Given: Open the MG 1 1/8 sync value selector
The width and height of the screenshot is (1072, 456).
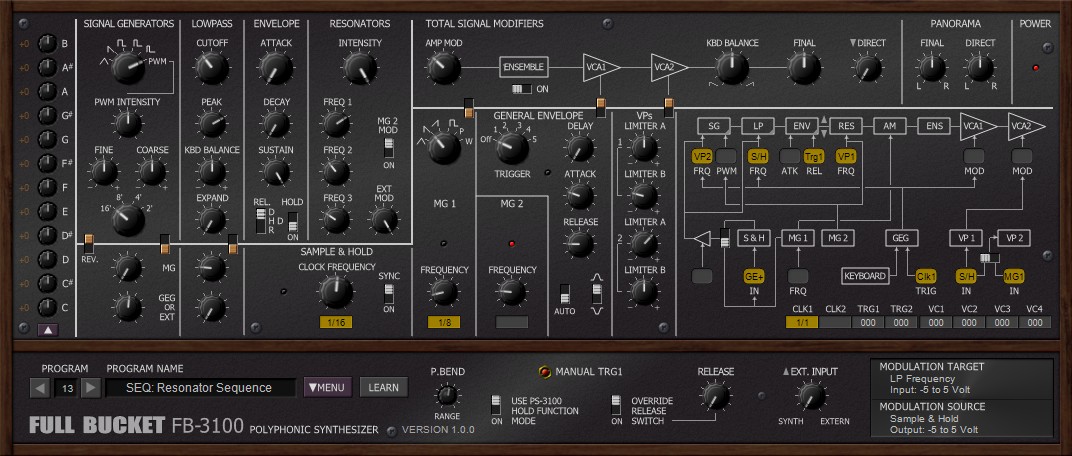Looking at the screenshot, I should [x=444, y=322].
